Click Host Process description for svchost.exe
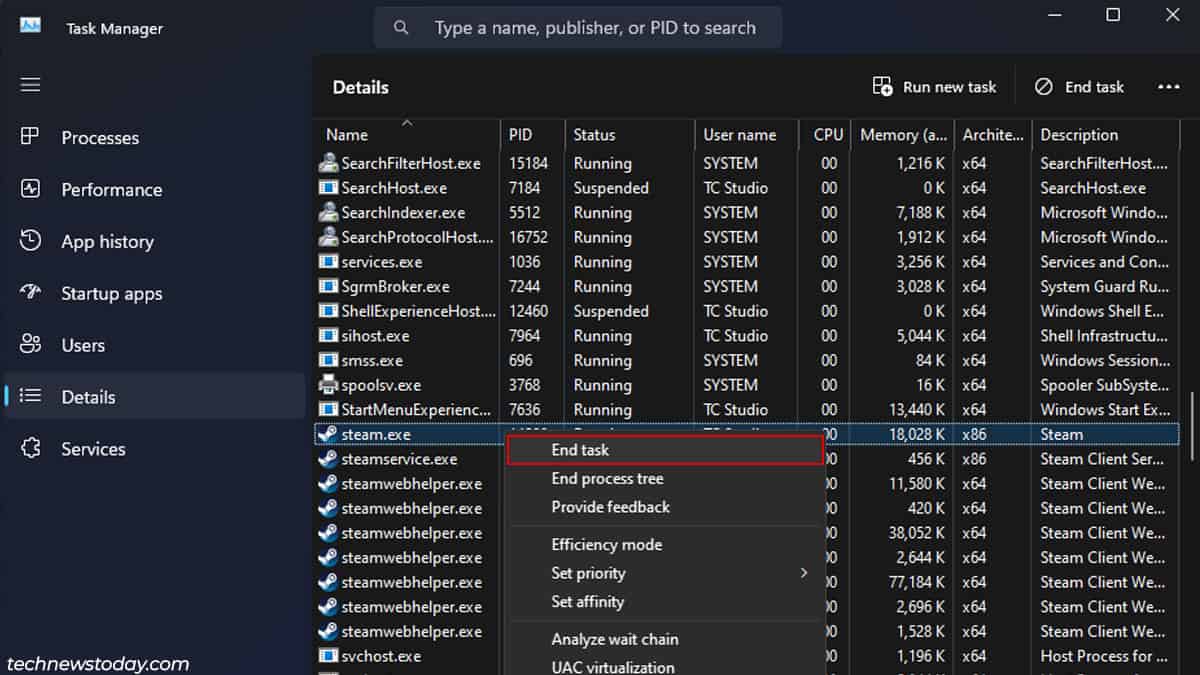Screen dimensions: 1200x675 point(1103,656)
